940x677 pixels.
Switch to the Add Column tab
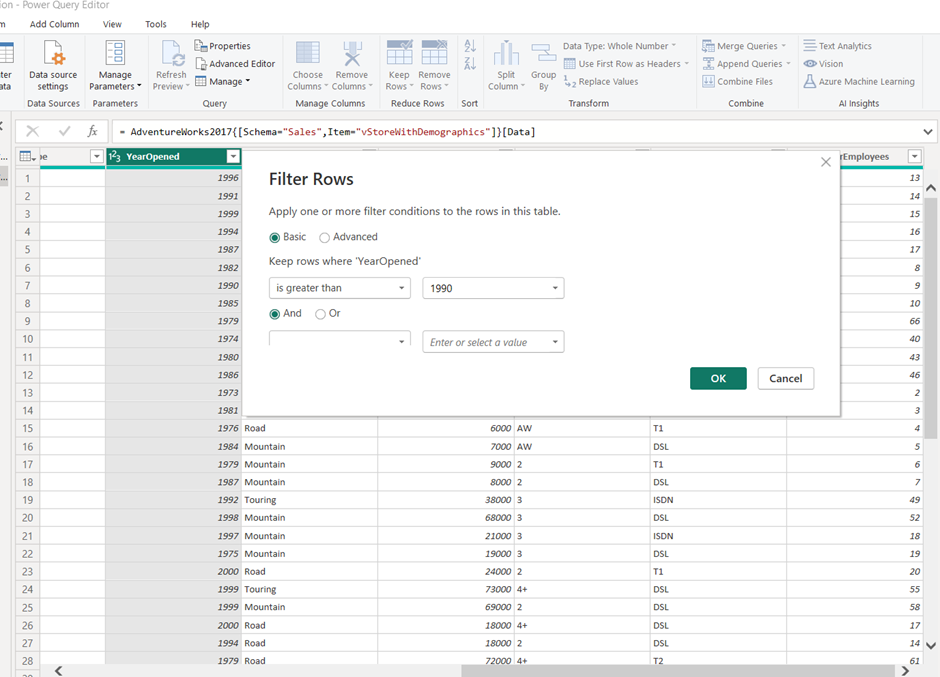coord(54,24)
